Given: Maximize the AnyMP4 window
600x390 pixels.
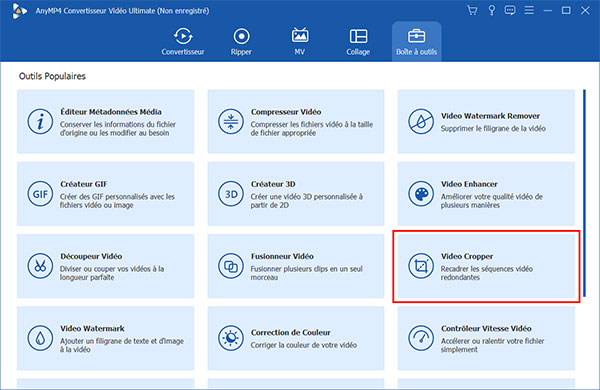Looking at the screenshot, I should (566, 10).
